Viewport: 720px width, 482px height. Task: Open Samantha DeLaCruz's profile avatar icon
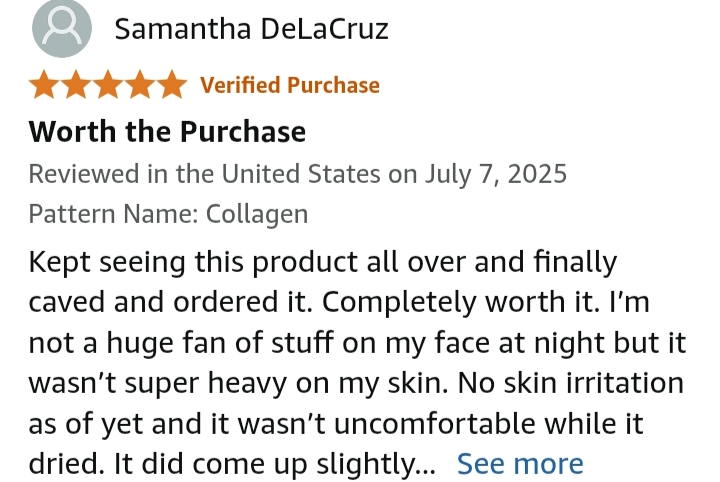pos(62,28)
